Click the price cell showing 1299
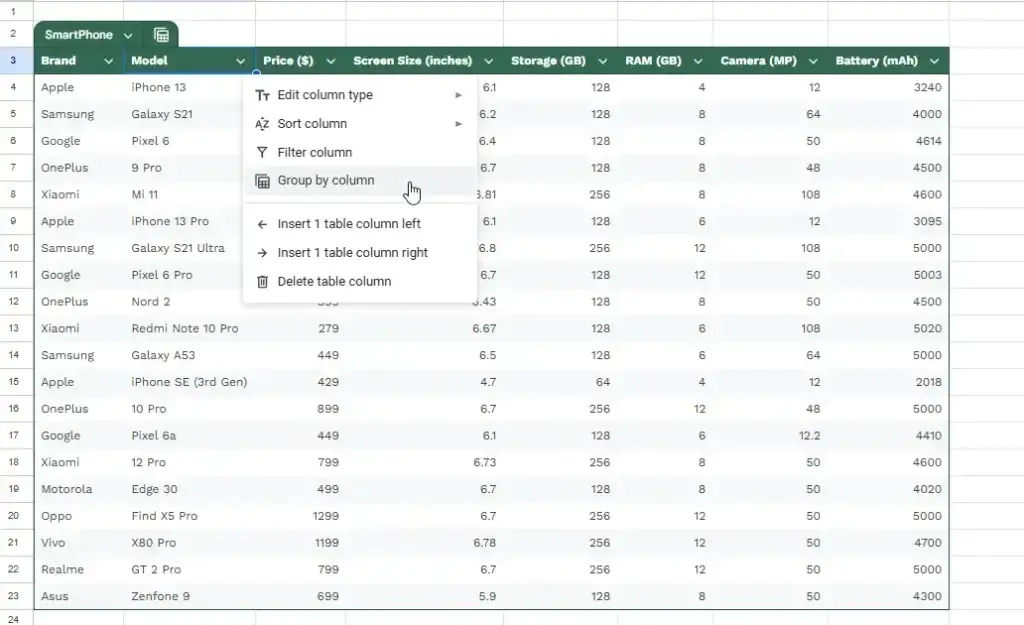 [x=300, y=516]
